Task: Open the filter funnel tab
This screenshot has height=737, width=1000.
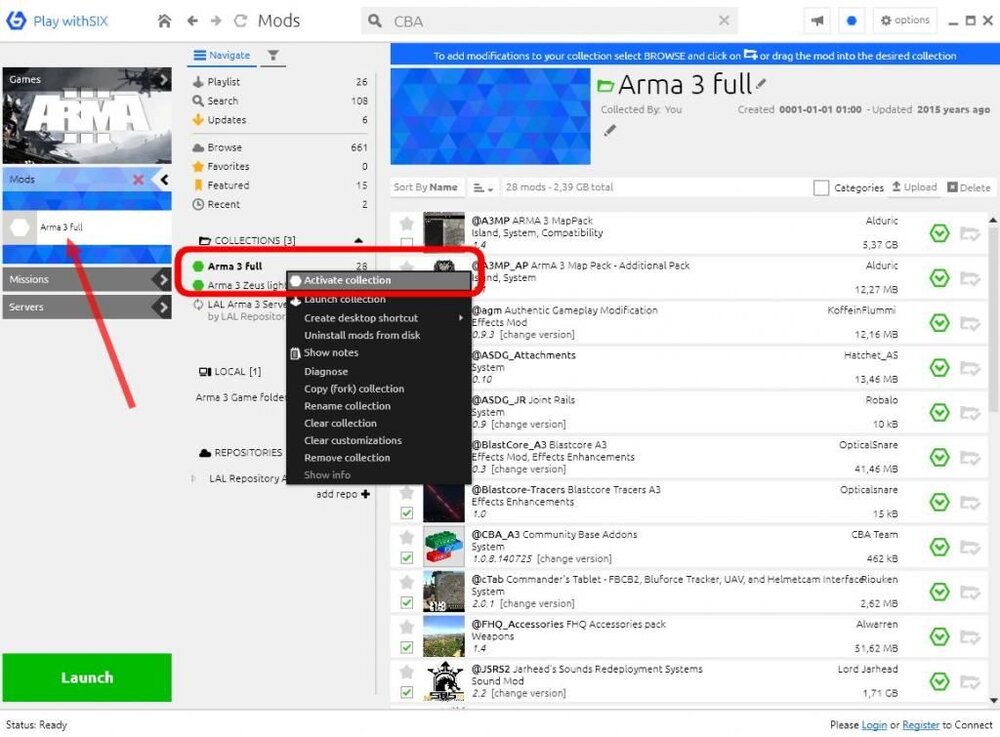Action: click(273, 55)
